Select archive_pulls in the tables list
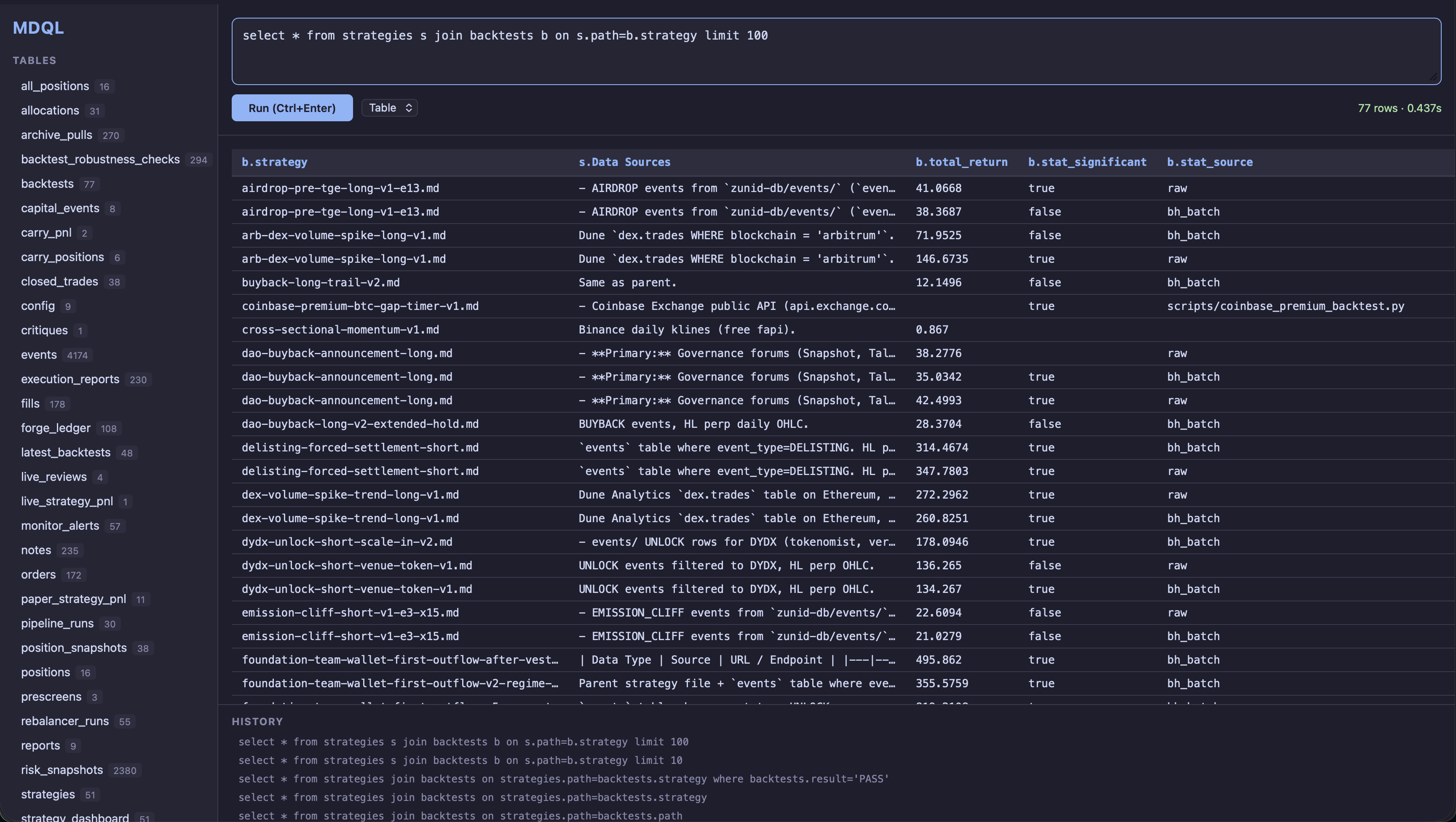This screenshot has height=822, width=1456. pos(56,135)
